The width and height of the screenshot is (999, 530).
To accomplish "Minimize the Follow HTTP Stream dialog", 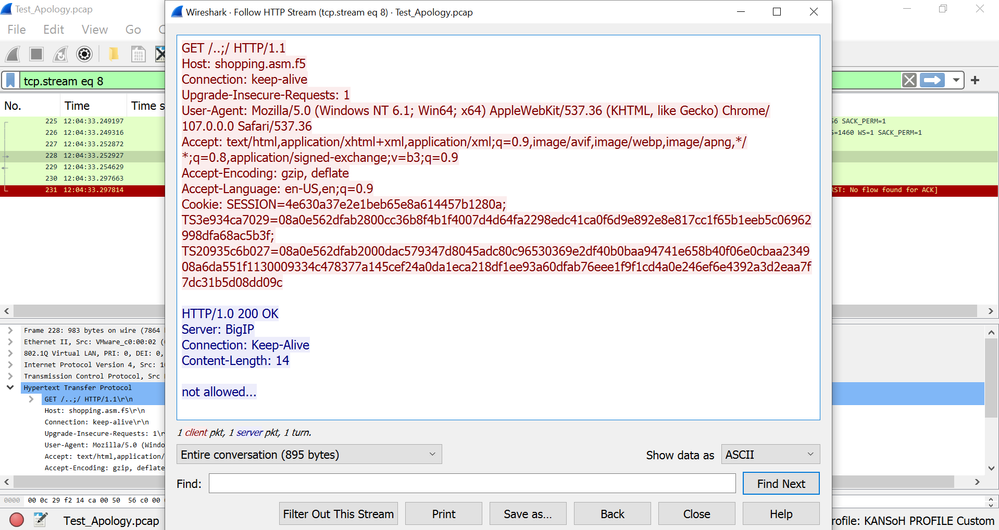I will (741, 11).
